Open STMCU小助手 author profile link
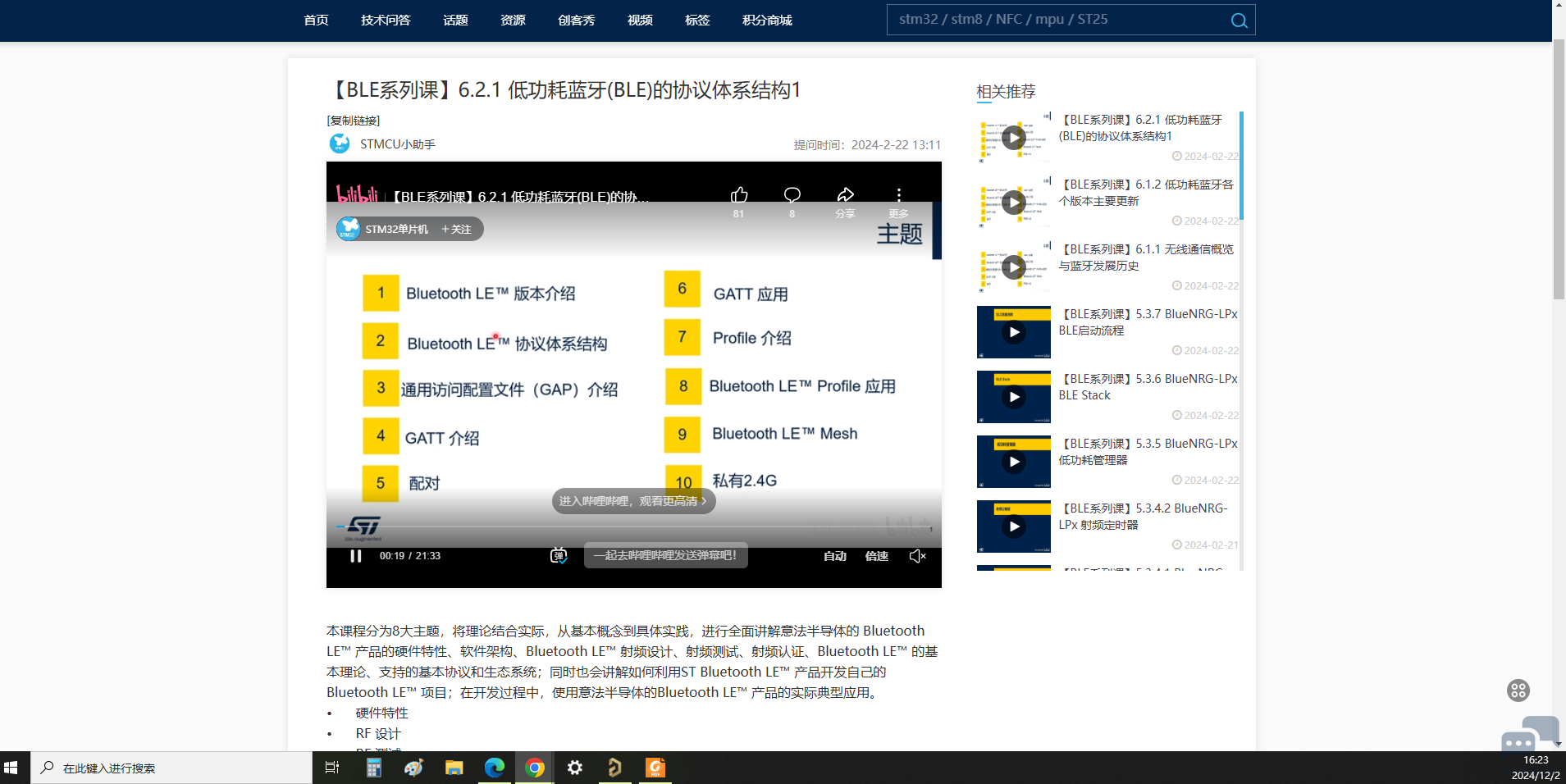This screenshot has width=1566, height=784. pos(398,144)
